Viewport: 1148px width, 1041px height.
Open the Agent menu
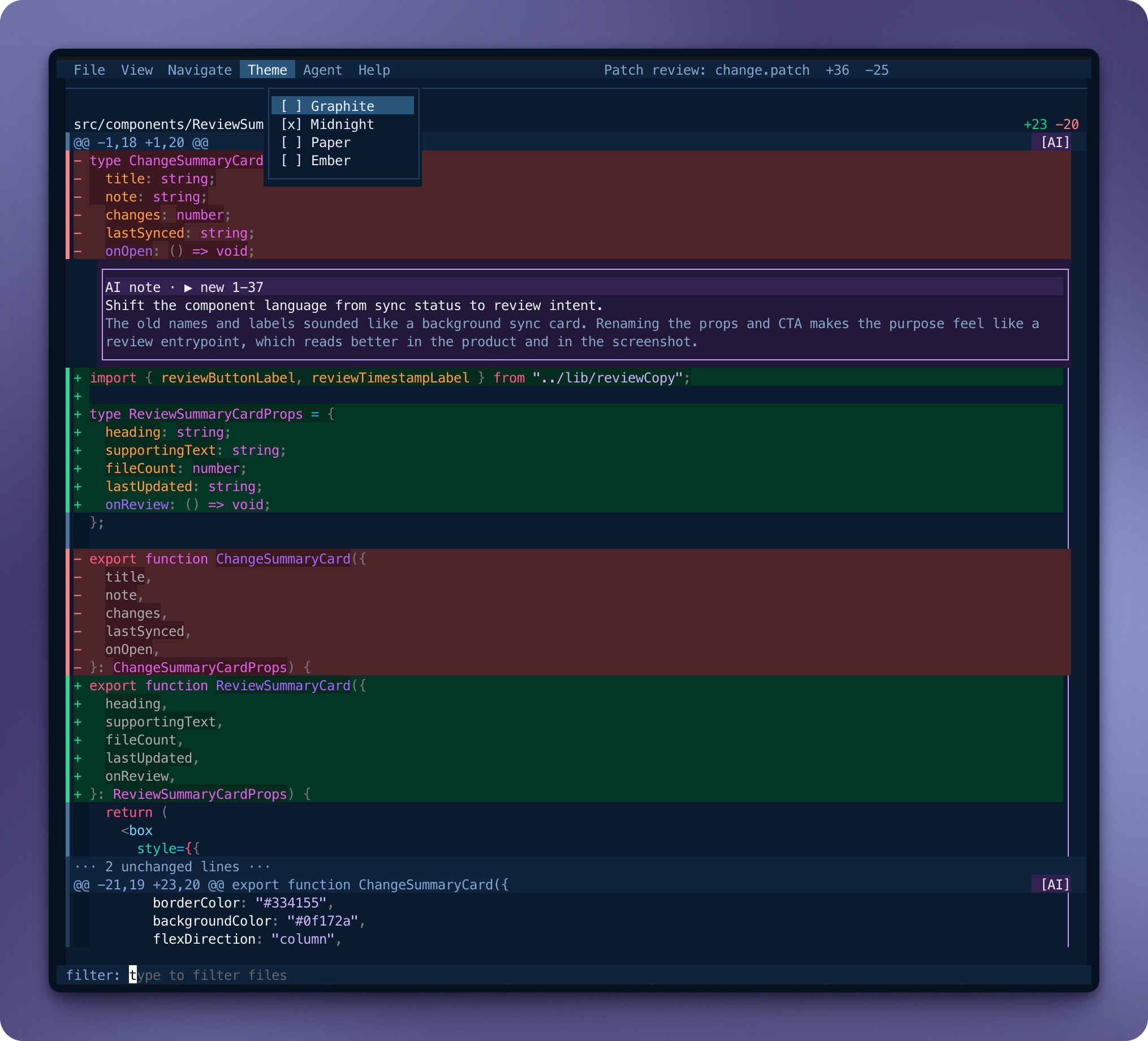322,70
